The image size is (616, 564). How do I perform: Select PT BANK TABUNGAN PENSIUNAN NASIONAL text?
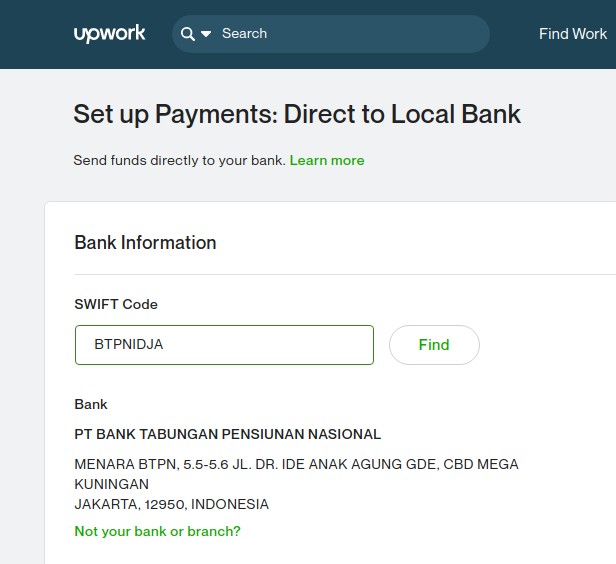coord(227,434)
